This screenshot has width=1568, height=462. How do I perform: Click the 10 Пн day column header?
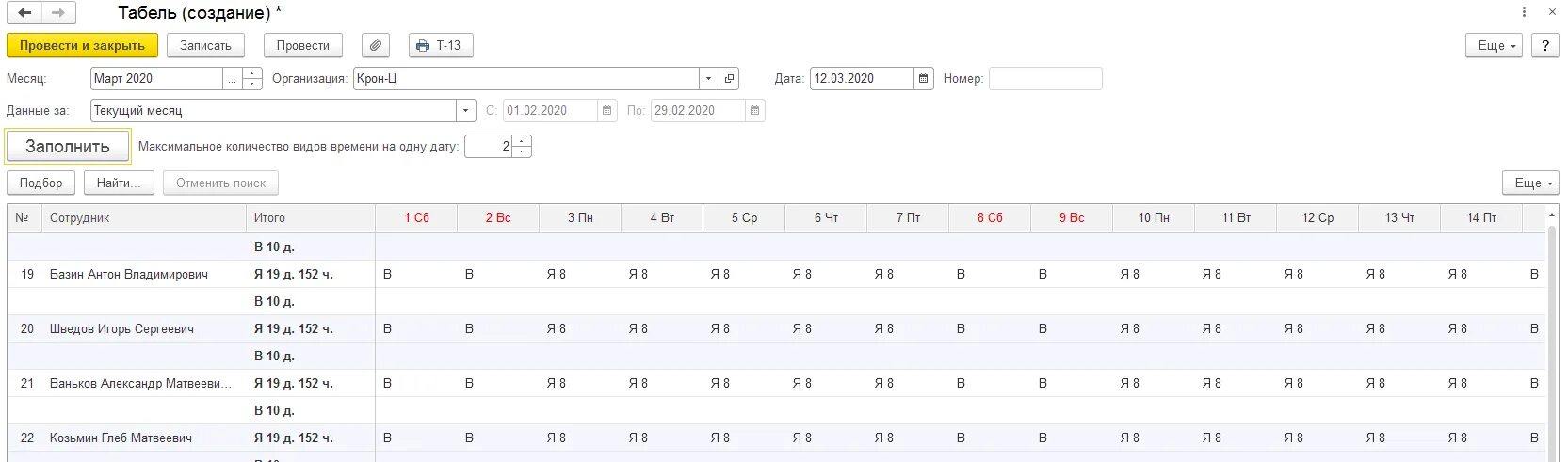[1154, 217]
